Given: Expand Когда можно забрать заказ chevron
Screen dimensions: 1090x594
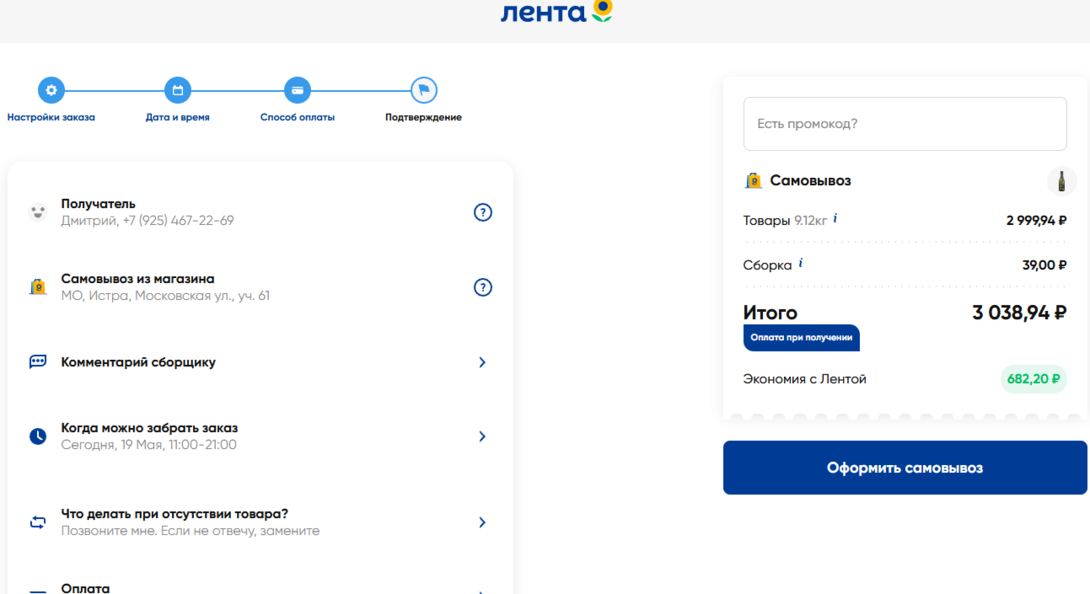Looking at the screenshot, I should pos(482,437).
